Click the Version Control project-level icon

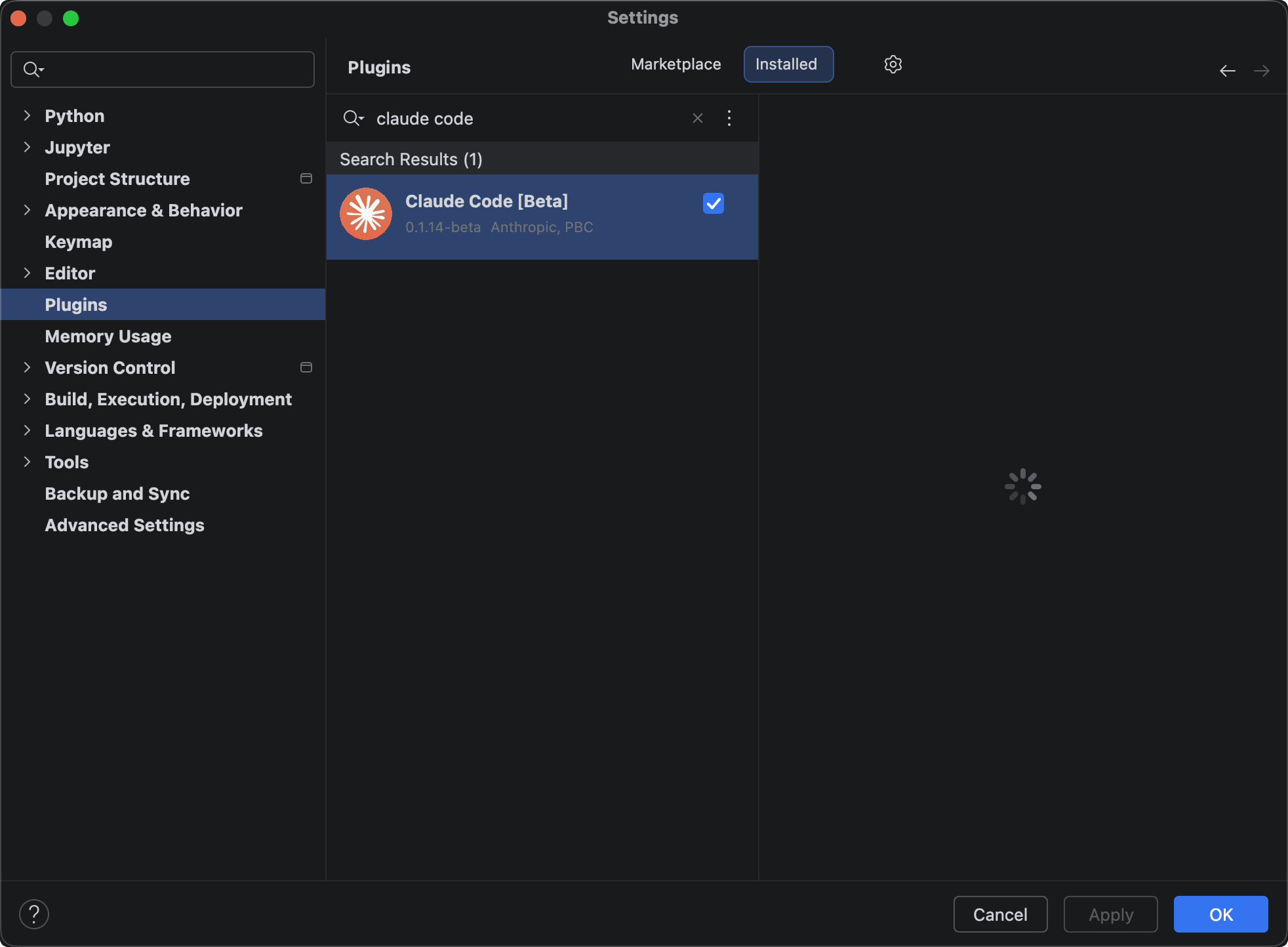point(306,367)
